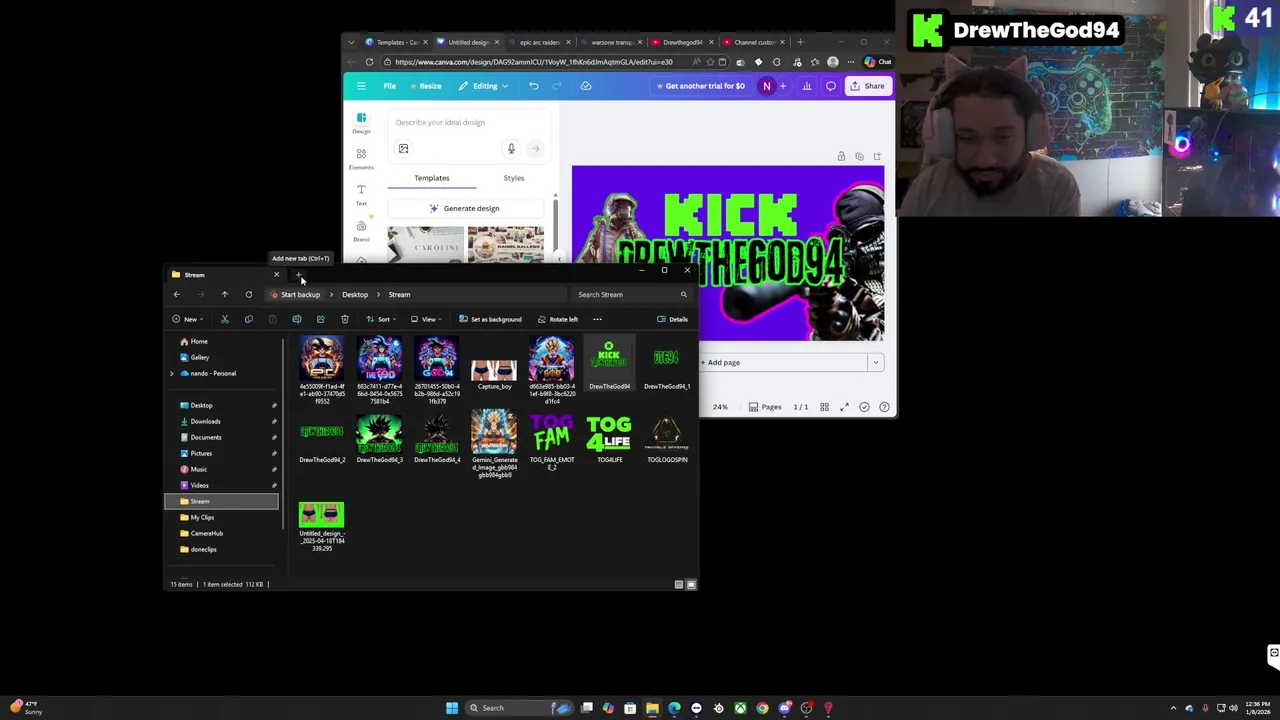
Task: Go up one folder level in File Explorer
Action: click(x=224, y=295)
